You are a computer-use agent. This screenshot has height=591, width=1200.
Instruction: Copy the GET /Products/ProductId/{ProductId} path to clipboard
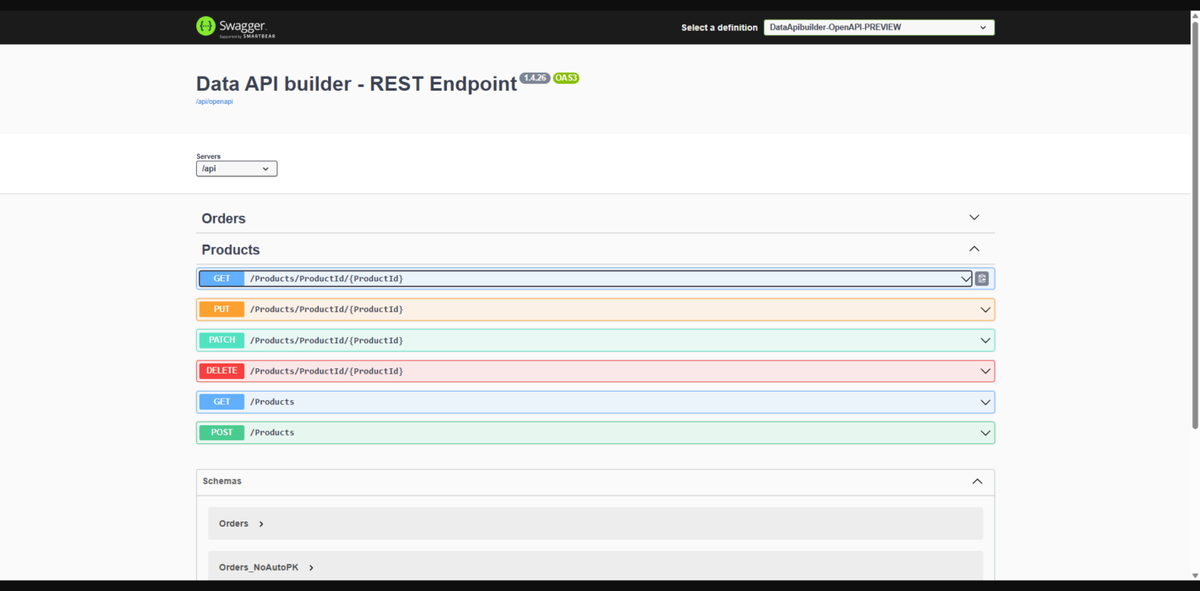pos(982,279)
